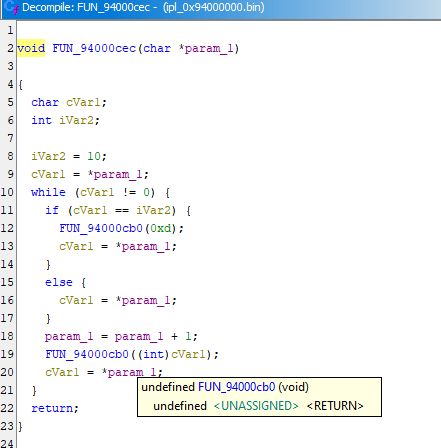Click the constant 10 assigned to iVar2
The image size is (441, 448).
click(94, 156)
